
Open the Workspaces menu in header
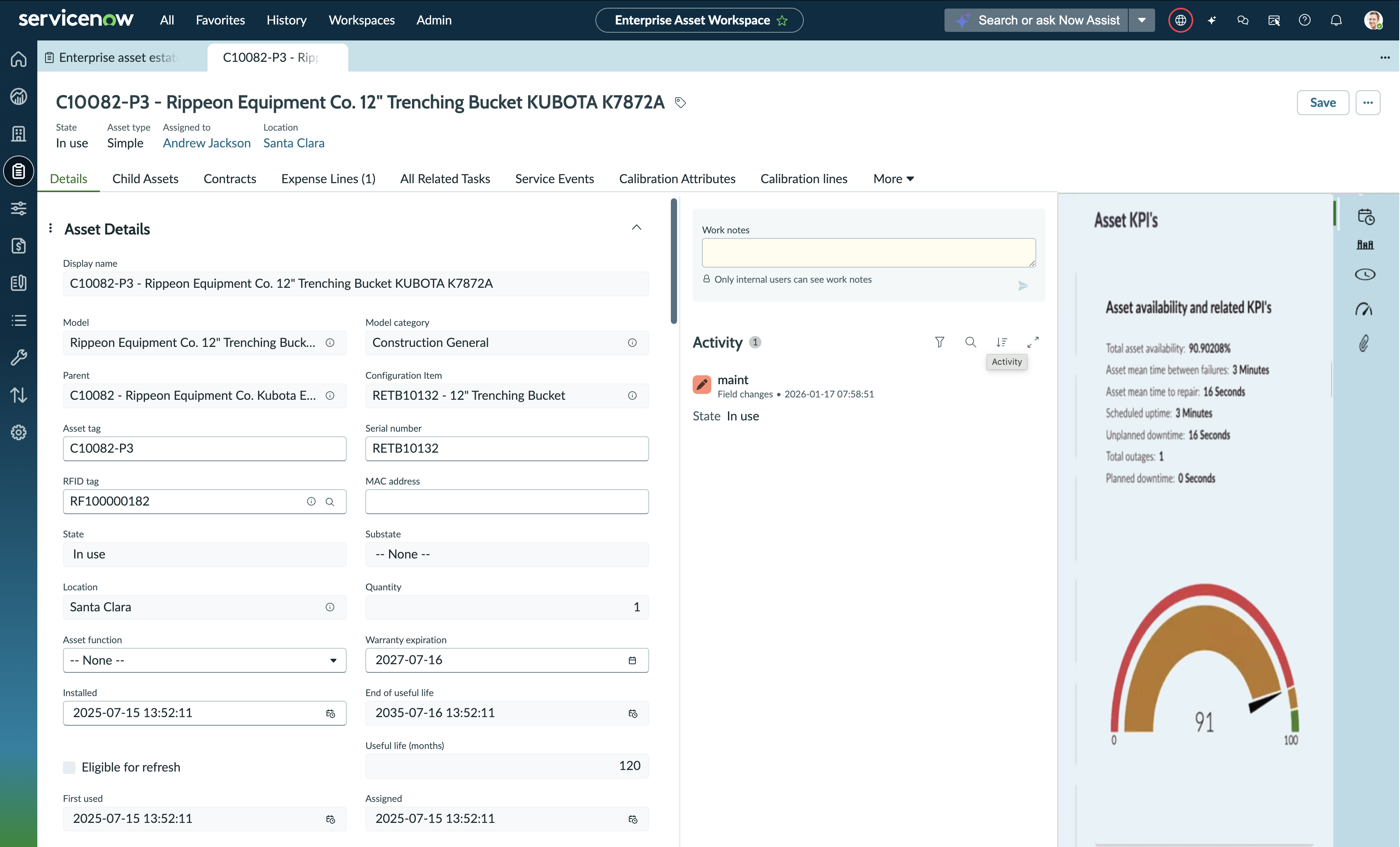[x=361, y=21]
